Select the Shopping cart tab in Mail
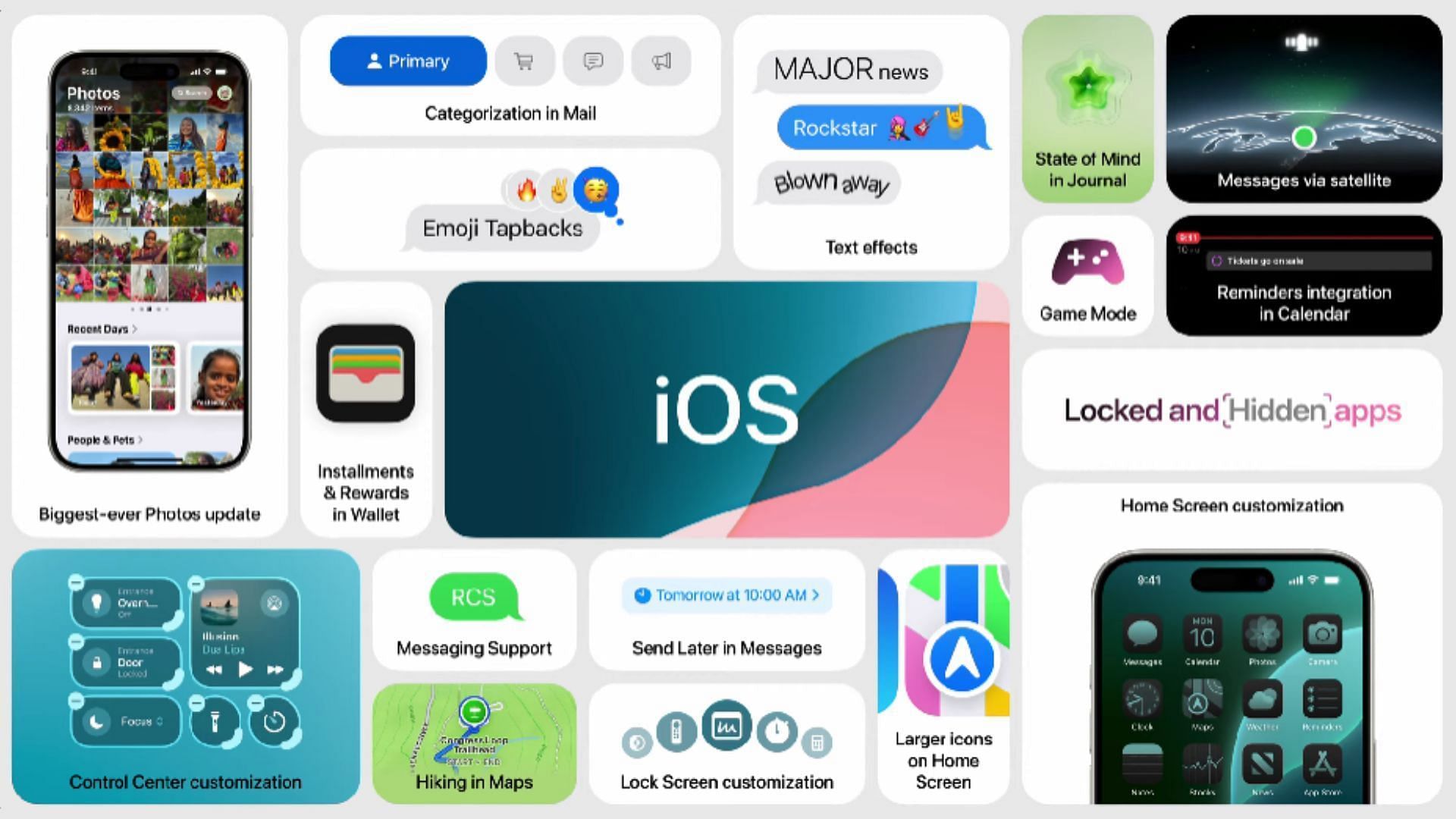Image resolution: width=1456 pixels, height=819 pixels. point(524,61)
